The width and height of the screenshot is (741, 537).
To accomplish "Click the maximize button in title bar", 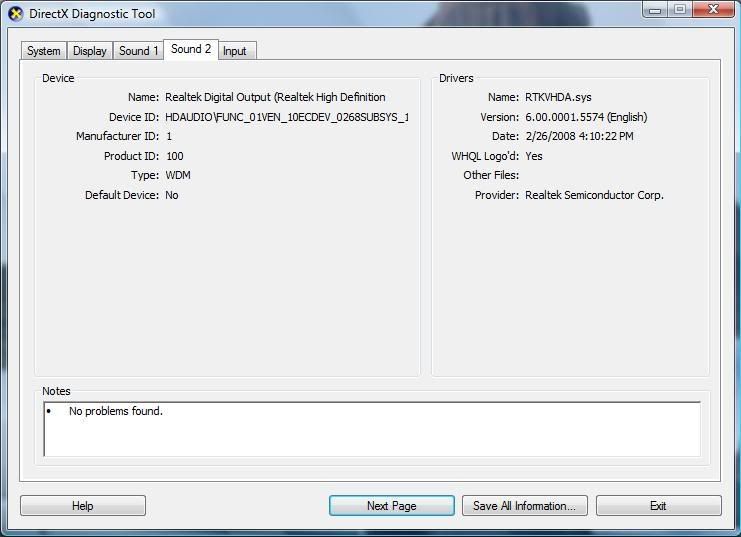I will point(680,9).
